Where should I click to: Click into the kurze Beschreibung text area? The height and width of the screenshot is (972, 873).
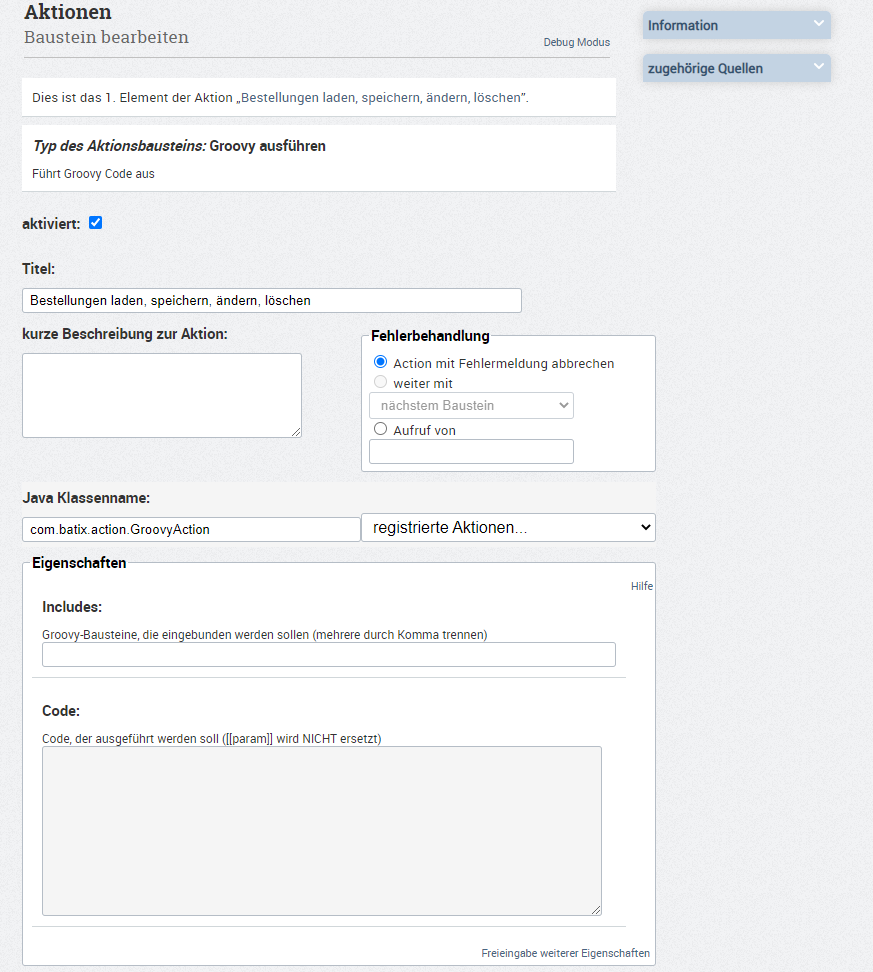(x=161, y=395)
